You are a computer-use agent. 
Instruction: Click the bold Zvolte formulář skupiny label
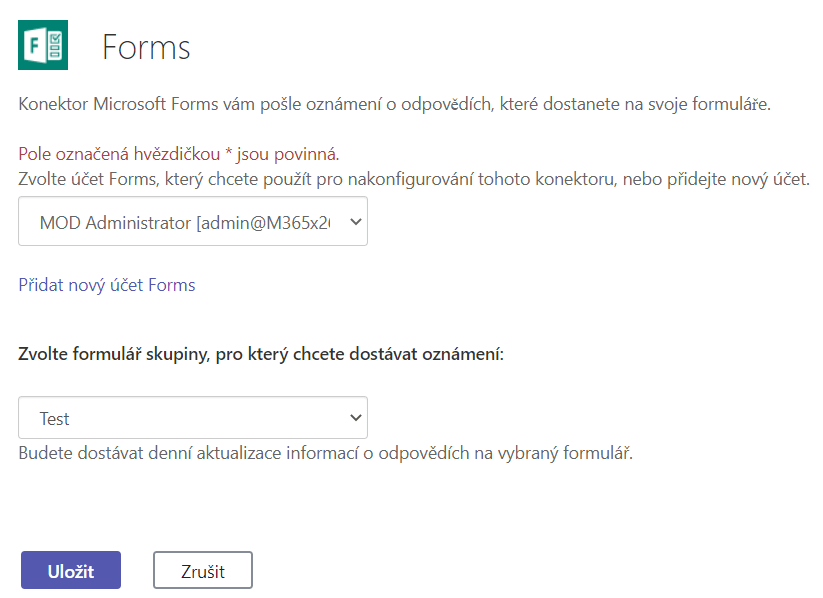click(x=261, y=354)
